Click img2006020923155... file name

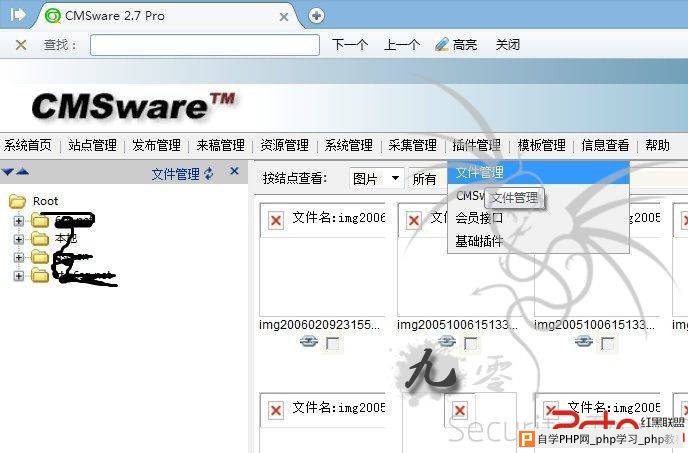click(319, 325)
